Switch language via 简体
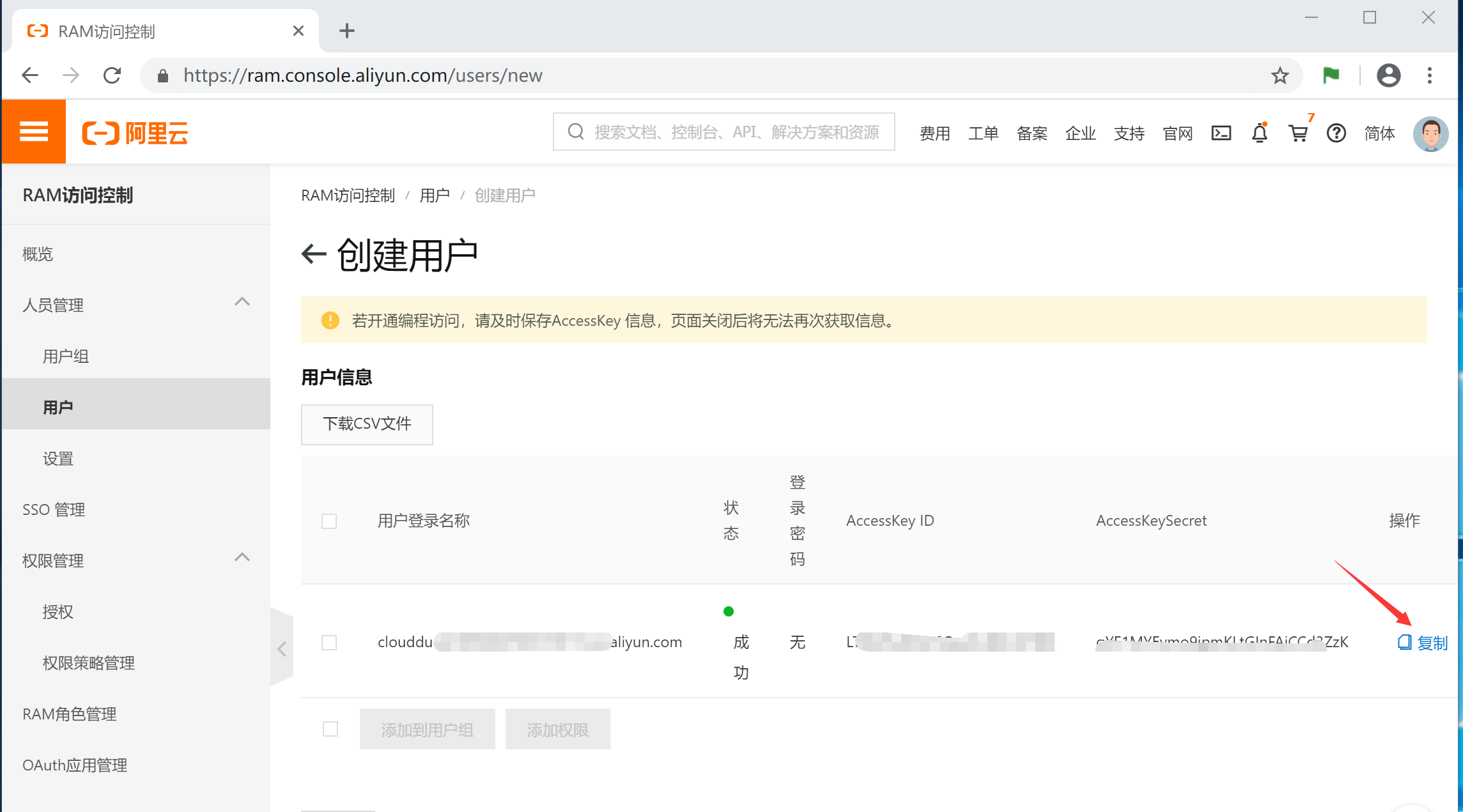This screenshot has height=812, width=1463. point(1379,133)
